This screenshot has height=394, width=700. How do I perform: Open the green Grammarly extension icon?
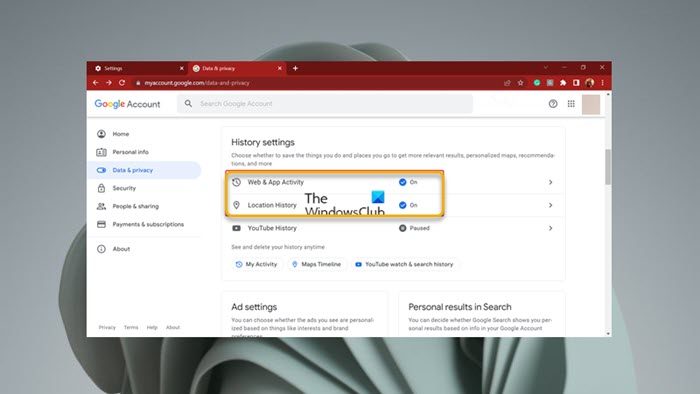coord(537,83)
